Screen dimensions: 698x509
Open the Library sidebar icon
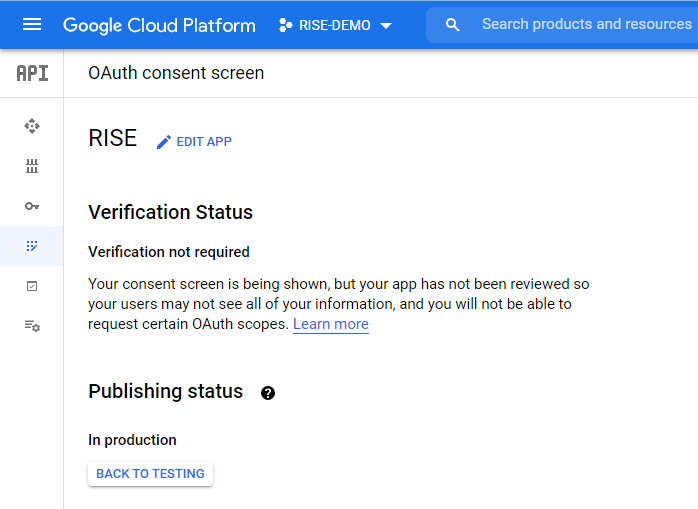(x=32, y=166)
